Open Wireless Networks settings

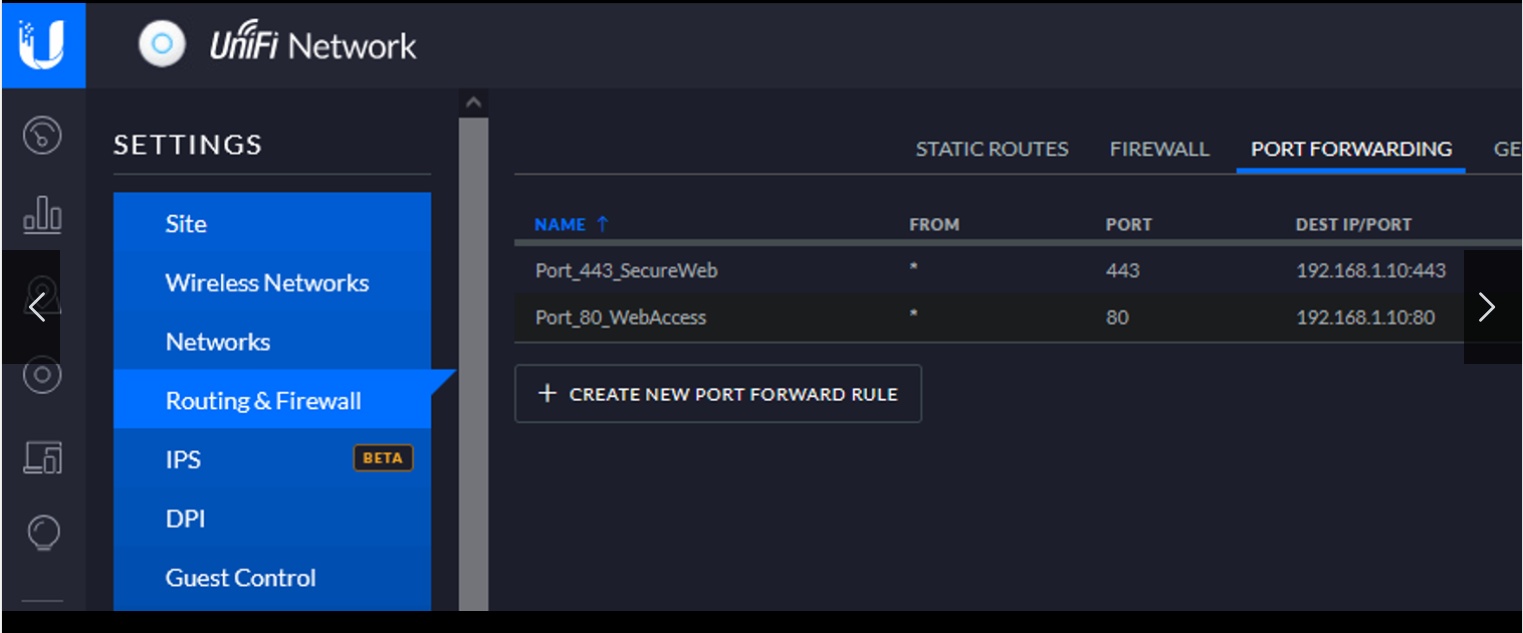(x=272, y=283)
